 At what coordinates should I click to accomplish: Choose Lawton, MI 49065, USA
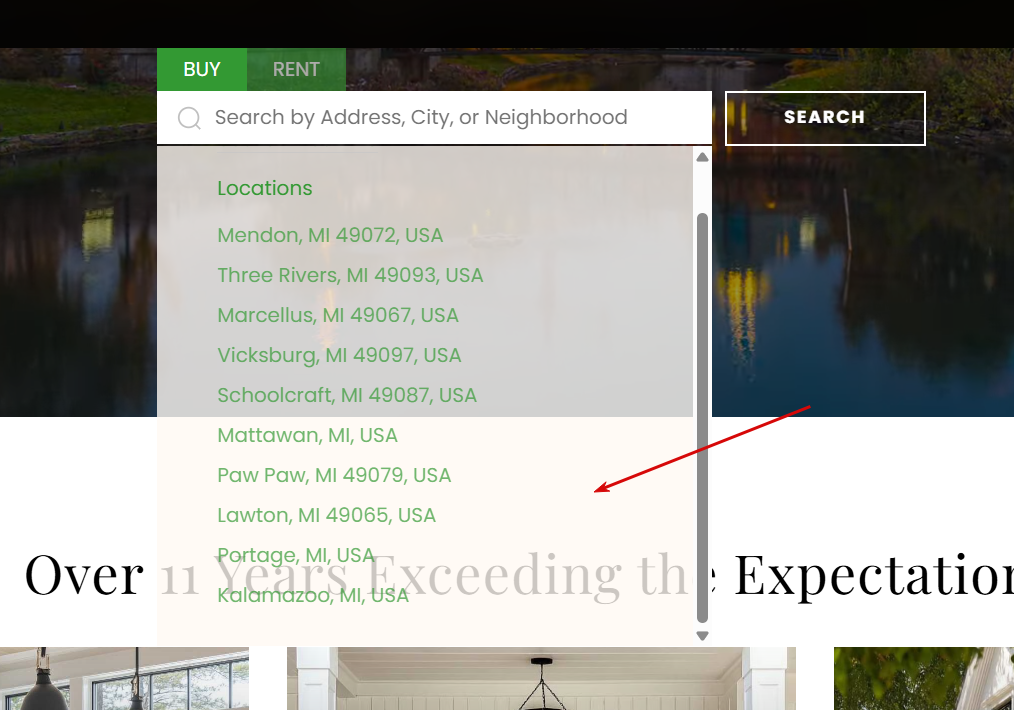coord(327,516)
